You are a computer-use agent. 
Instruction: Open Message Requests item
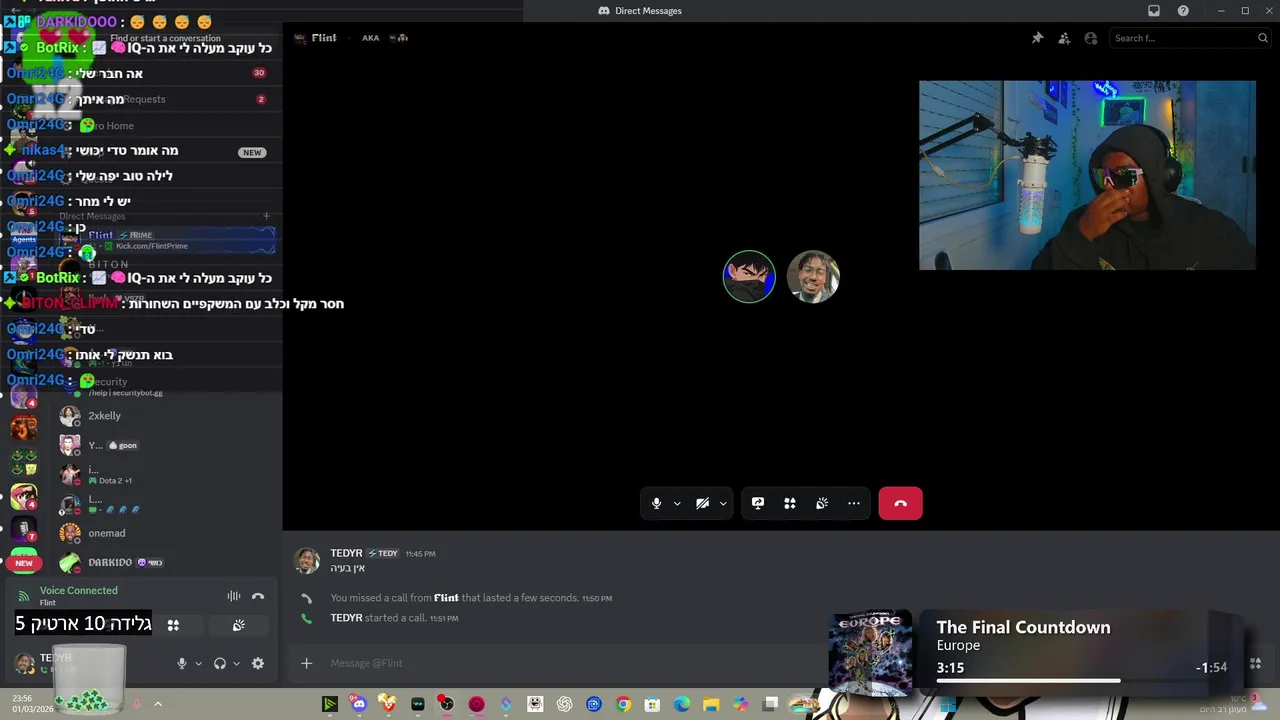pos(165,99)
